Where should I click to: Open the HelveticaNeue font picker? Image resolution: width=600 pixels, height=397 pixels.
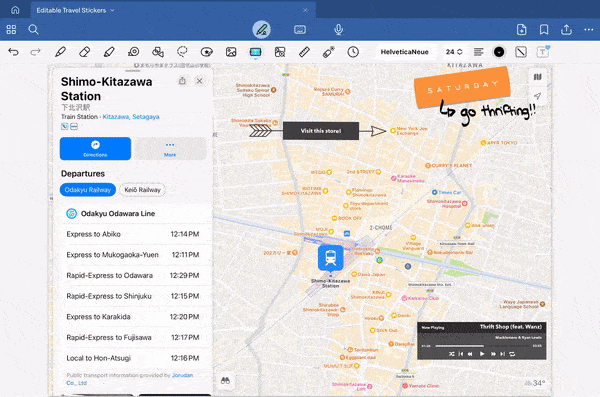point(404,52)
